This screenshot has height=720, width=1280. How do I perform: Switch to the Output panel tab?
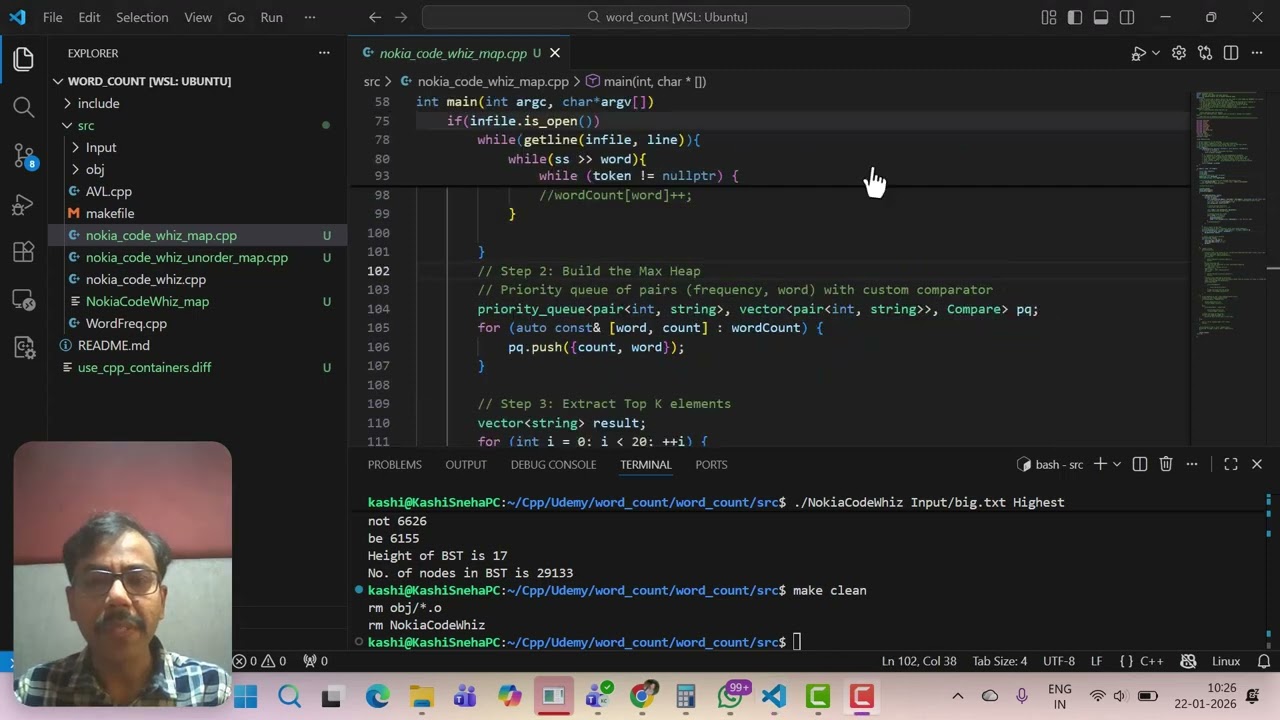click(466, 464)
